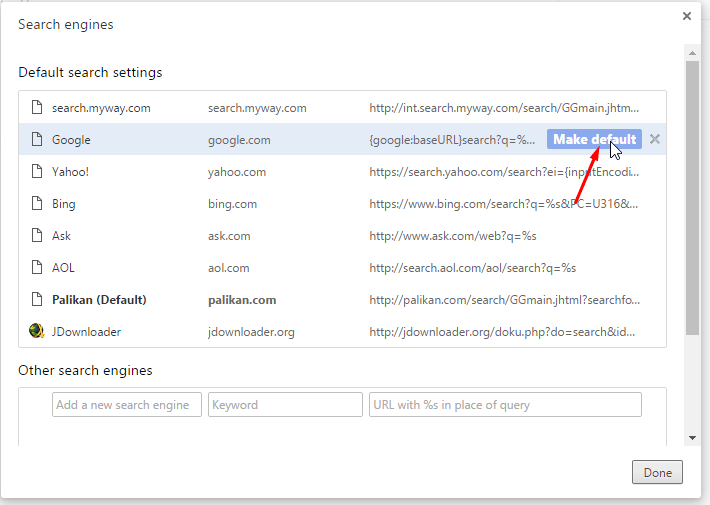
Task: Click the palikan.com keyword
Action: coord(242,300)
